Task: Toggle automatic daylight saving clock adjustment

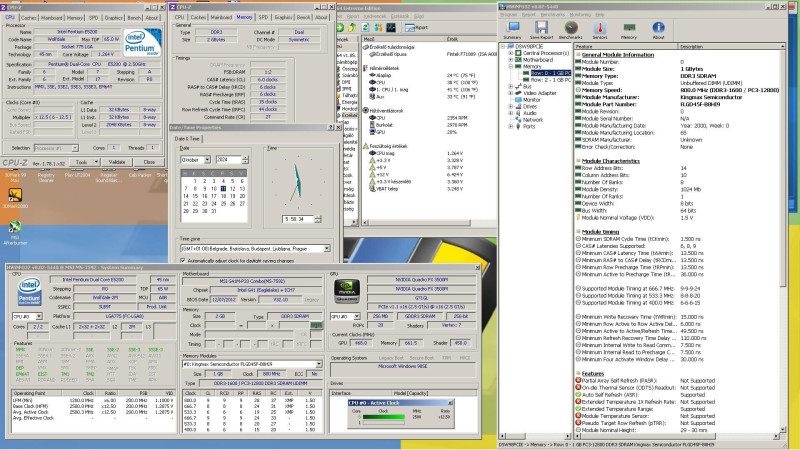Action: (x=183, y=260)
